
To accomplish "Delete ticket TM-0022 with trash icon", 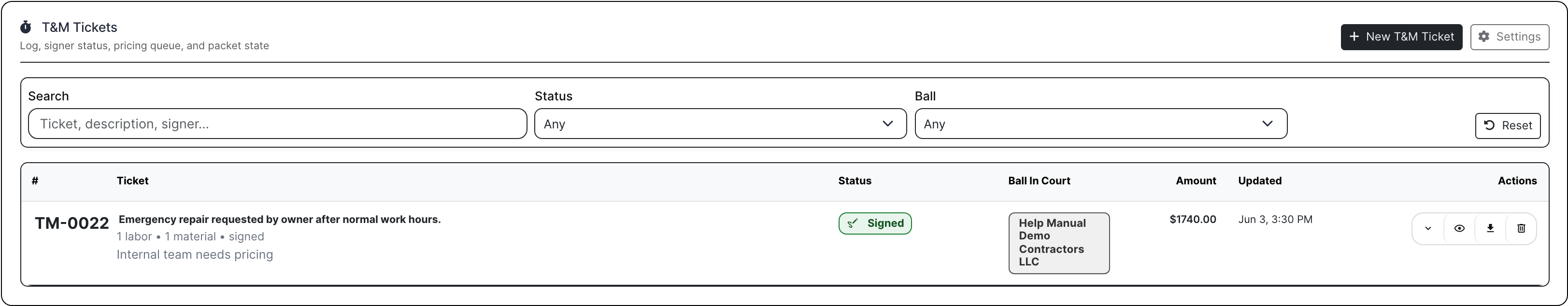I will tap(1521, 229).
